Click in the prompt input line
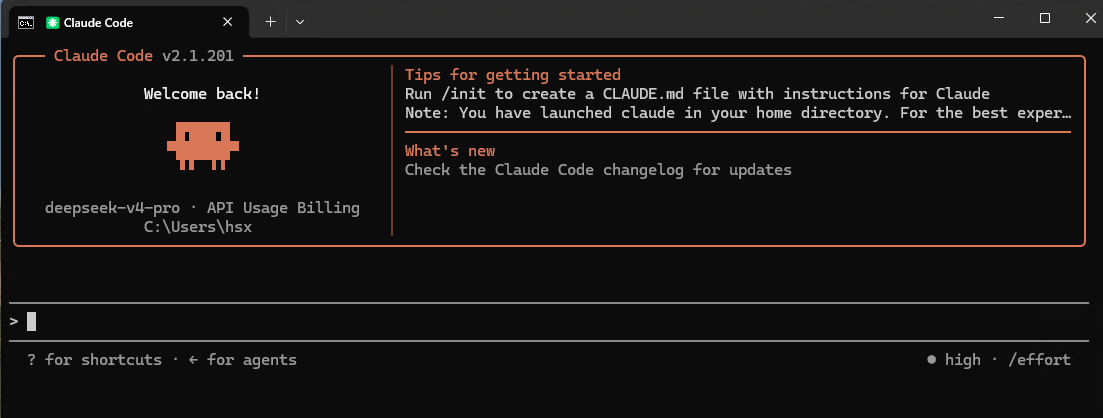This screenshot has height=418, width=1103. pyautogui.click(x=549, y=322)
